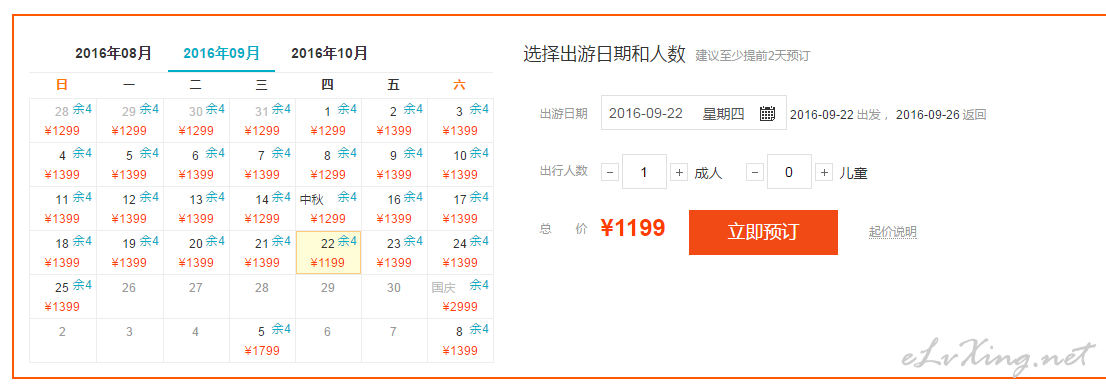Screen dimensions: 1106x390
Task: Click the 立即预订 booking button
Action: click(763, 232)
